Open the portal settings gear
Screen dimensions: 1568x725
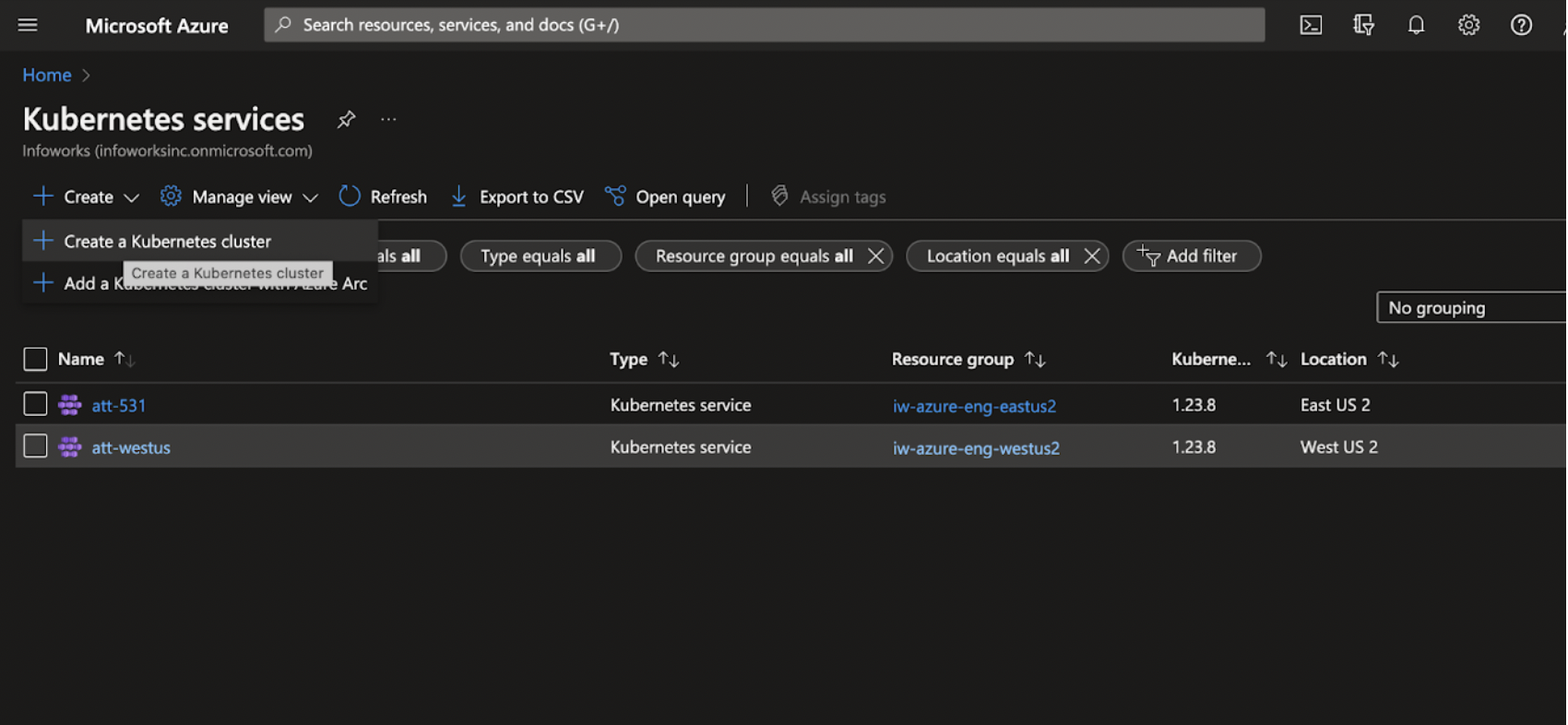click(x=1468, y=25)
